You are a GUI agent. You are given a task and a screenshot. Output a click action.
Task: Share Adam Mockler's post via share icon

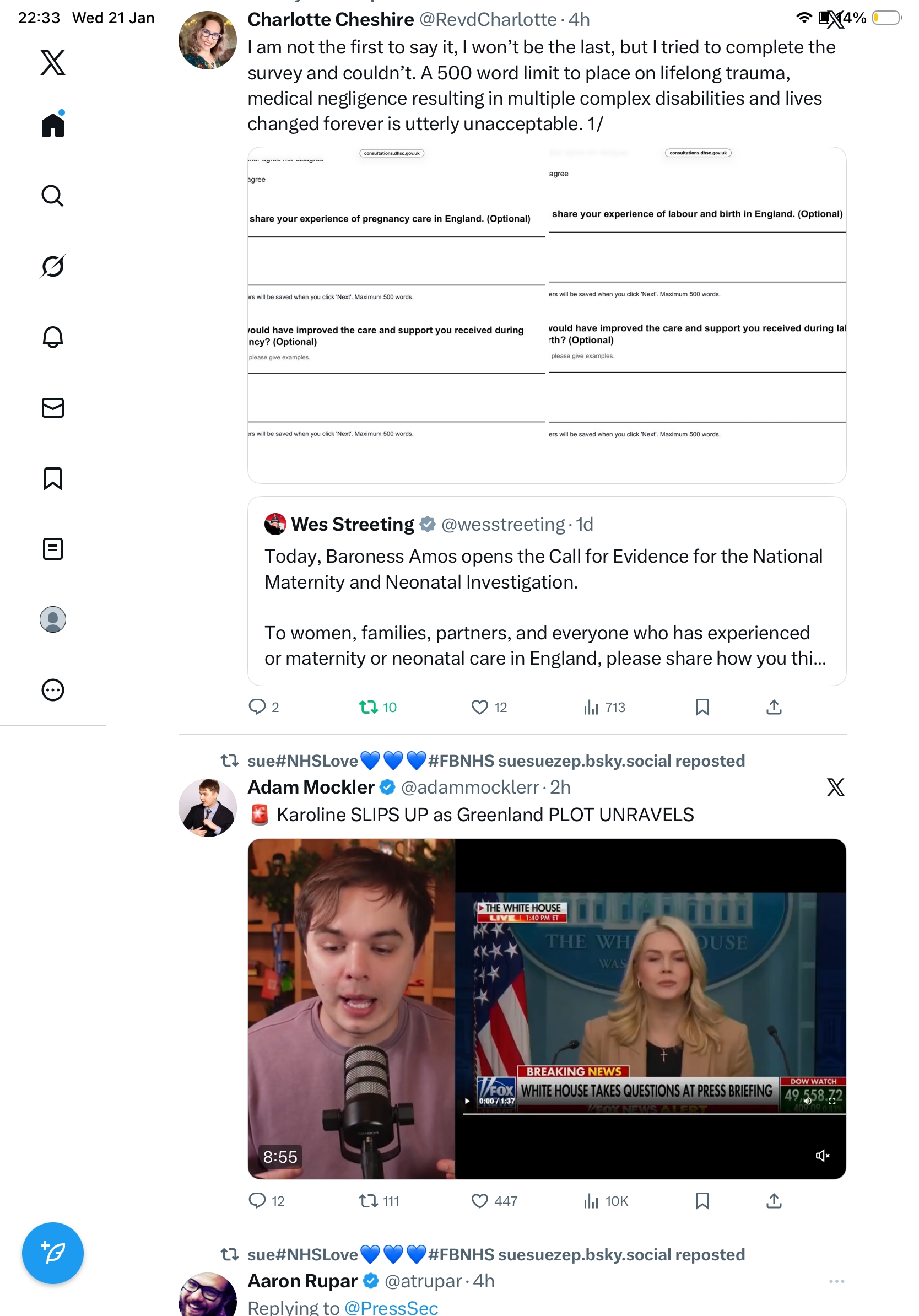click(x=774, y=1200)
